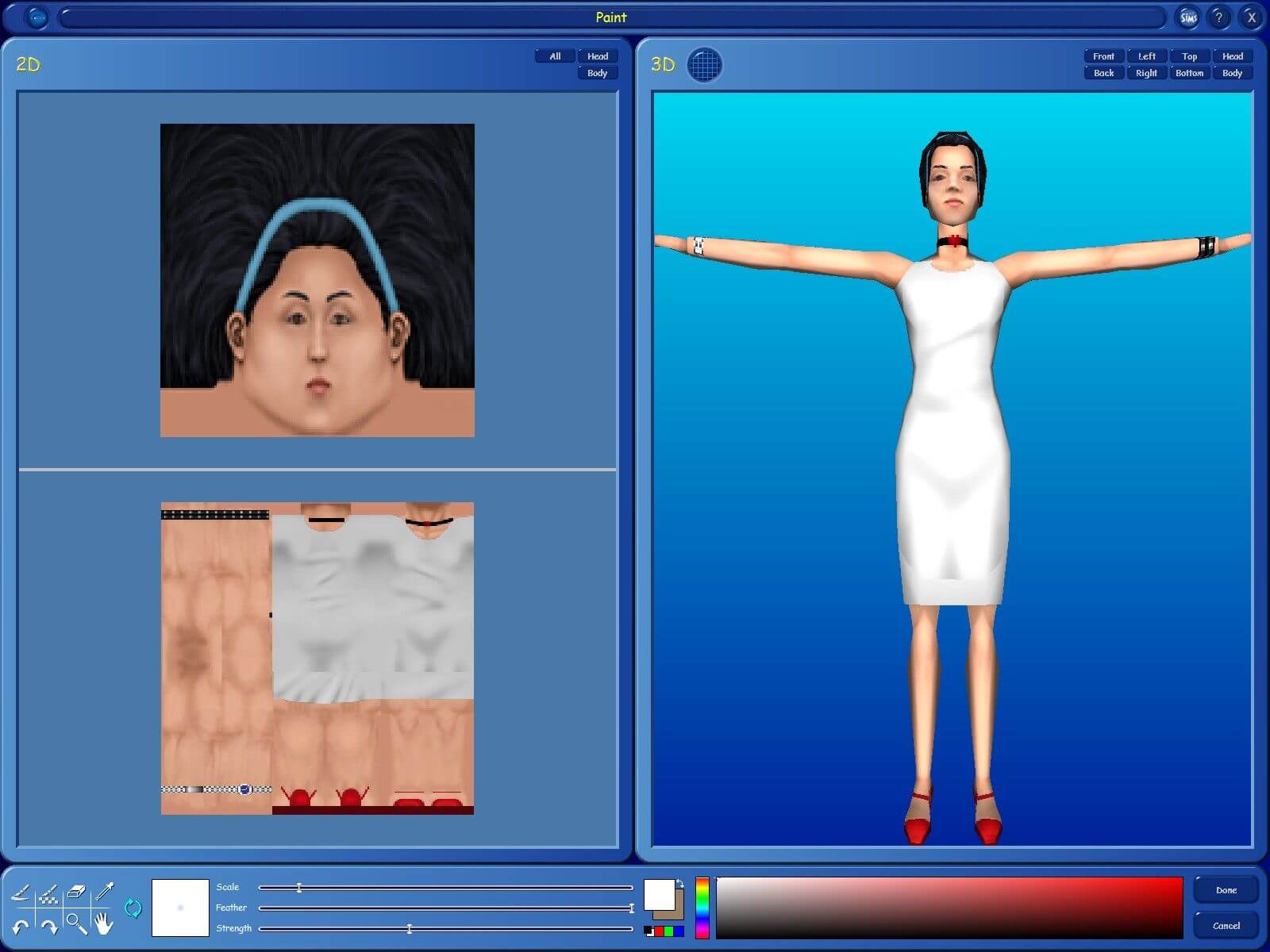Switch 3D view to Front

(x=1104, y=56)
